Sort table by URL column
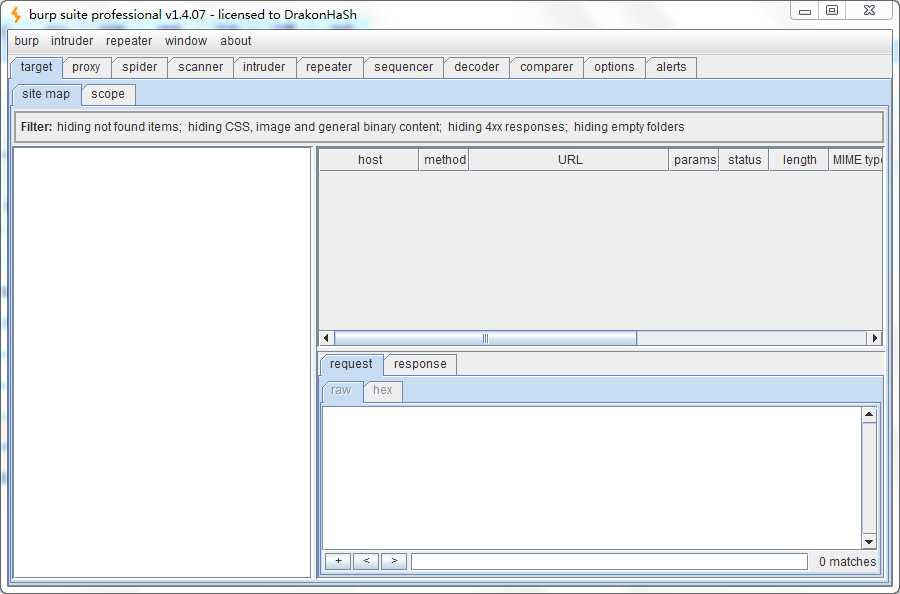The image size is (900, 594). tap(569, 160)
